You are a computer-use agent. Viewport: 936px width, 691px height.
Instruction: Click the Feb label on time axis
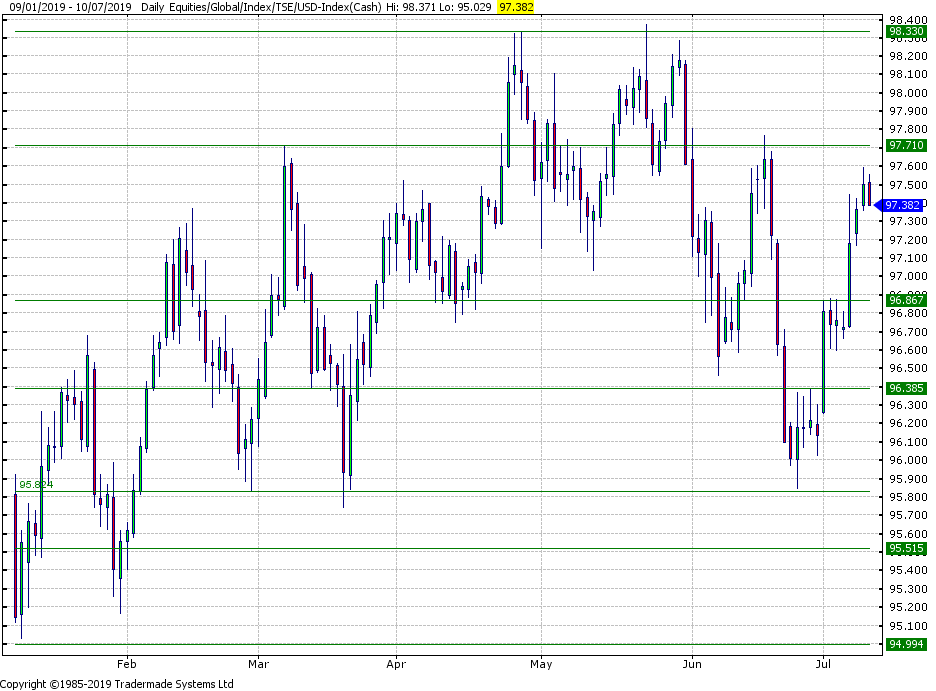click(x=126, y=663)
